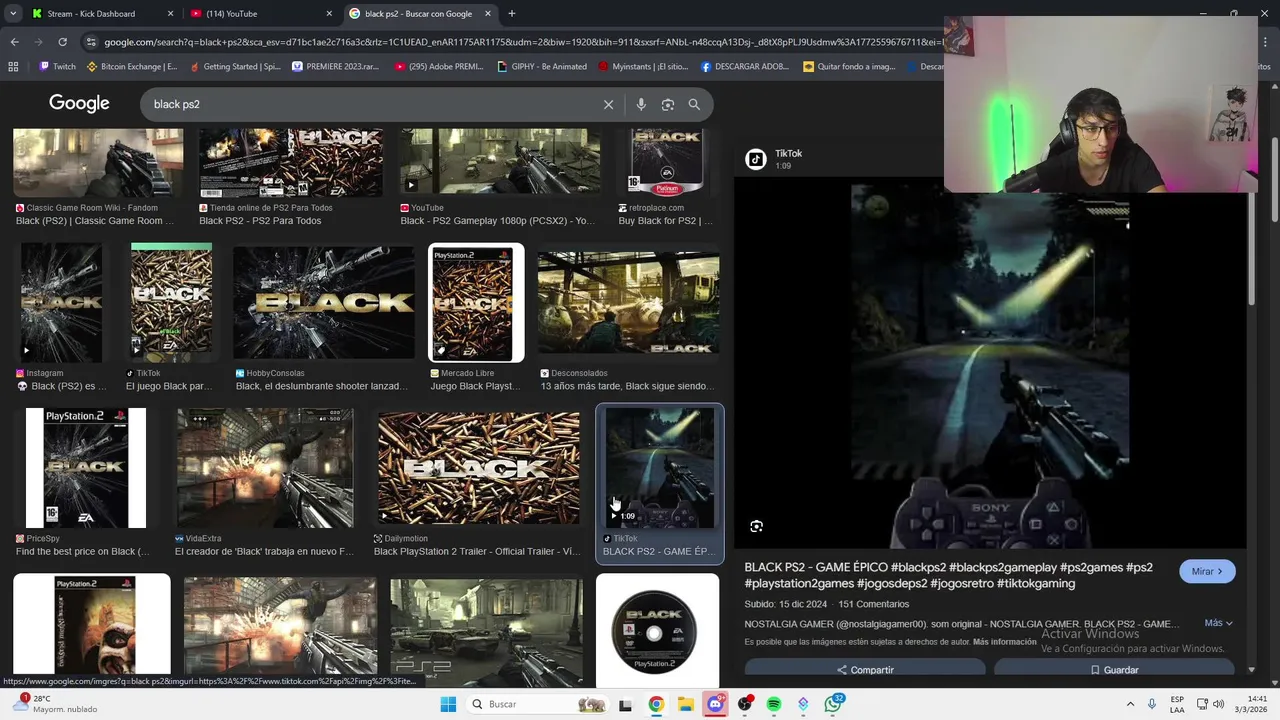Show hidden system tray icons
The image size is (1280, 720).
1129,704
